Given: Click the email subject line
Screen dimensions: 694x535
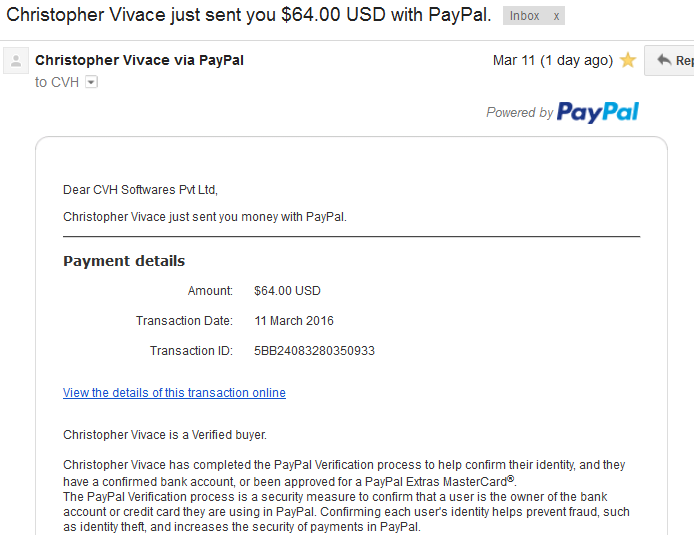Looking at the screenshot, I should coord(249,15).
